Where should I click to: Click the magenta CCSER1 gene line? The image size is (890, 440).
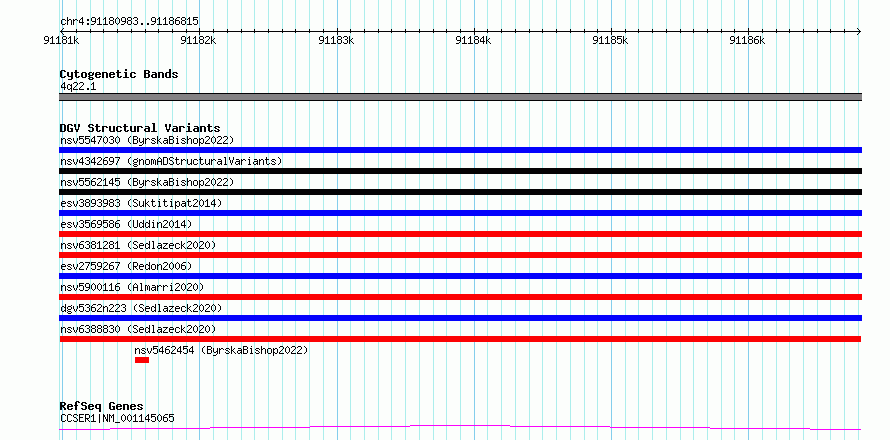[460, 427]
